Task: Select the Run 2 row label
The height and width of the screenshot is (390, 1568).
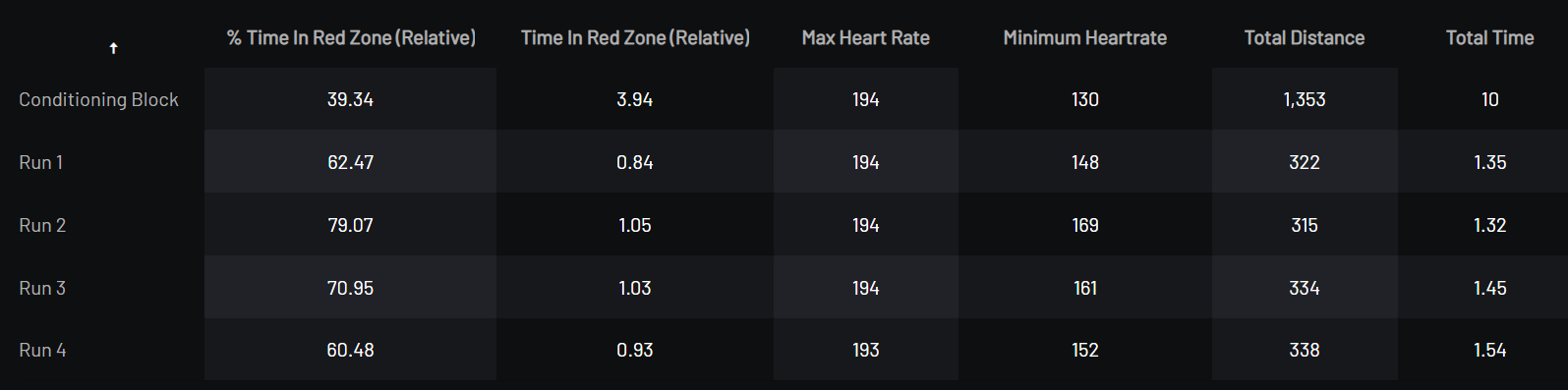Action: (x=42, y=225)
